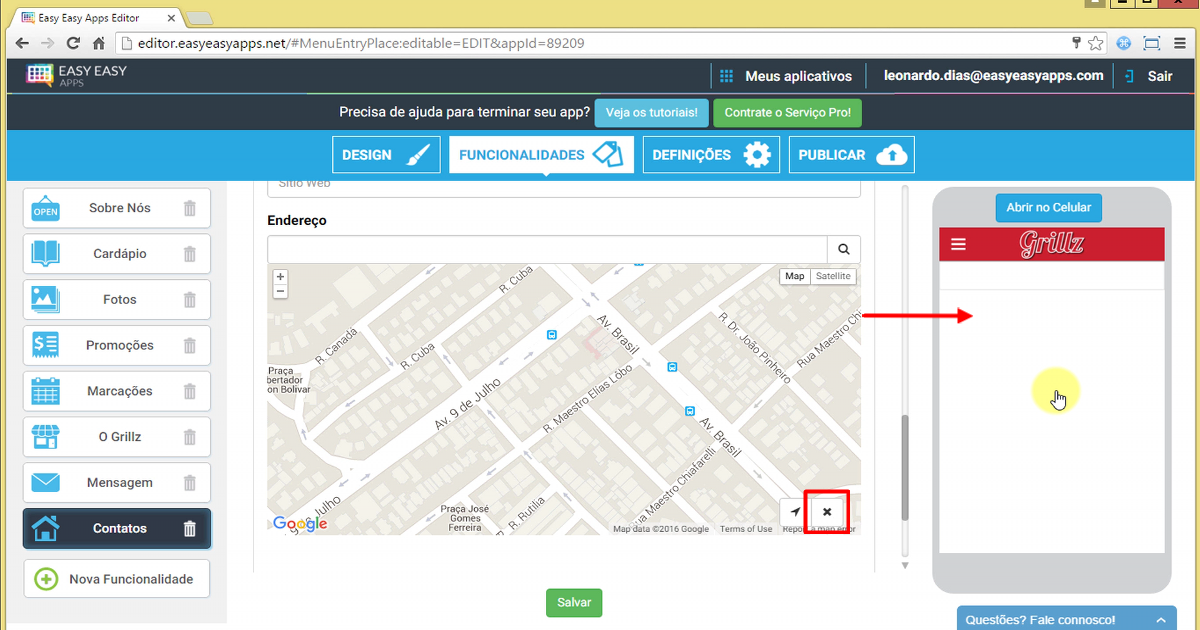1200x630 pixels.
Task: Open hamburger menu in phone preview
Action: 958,244
